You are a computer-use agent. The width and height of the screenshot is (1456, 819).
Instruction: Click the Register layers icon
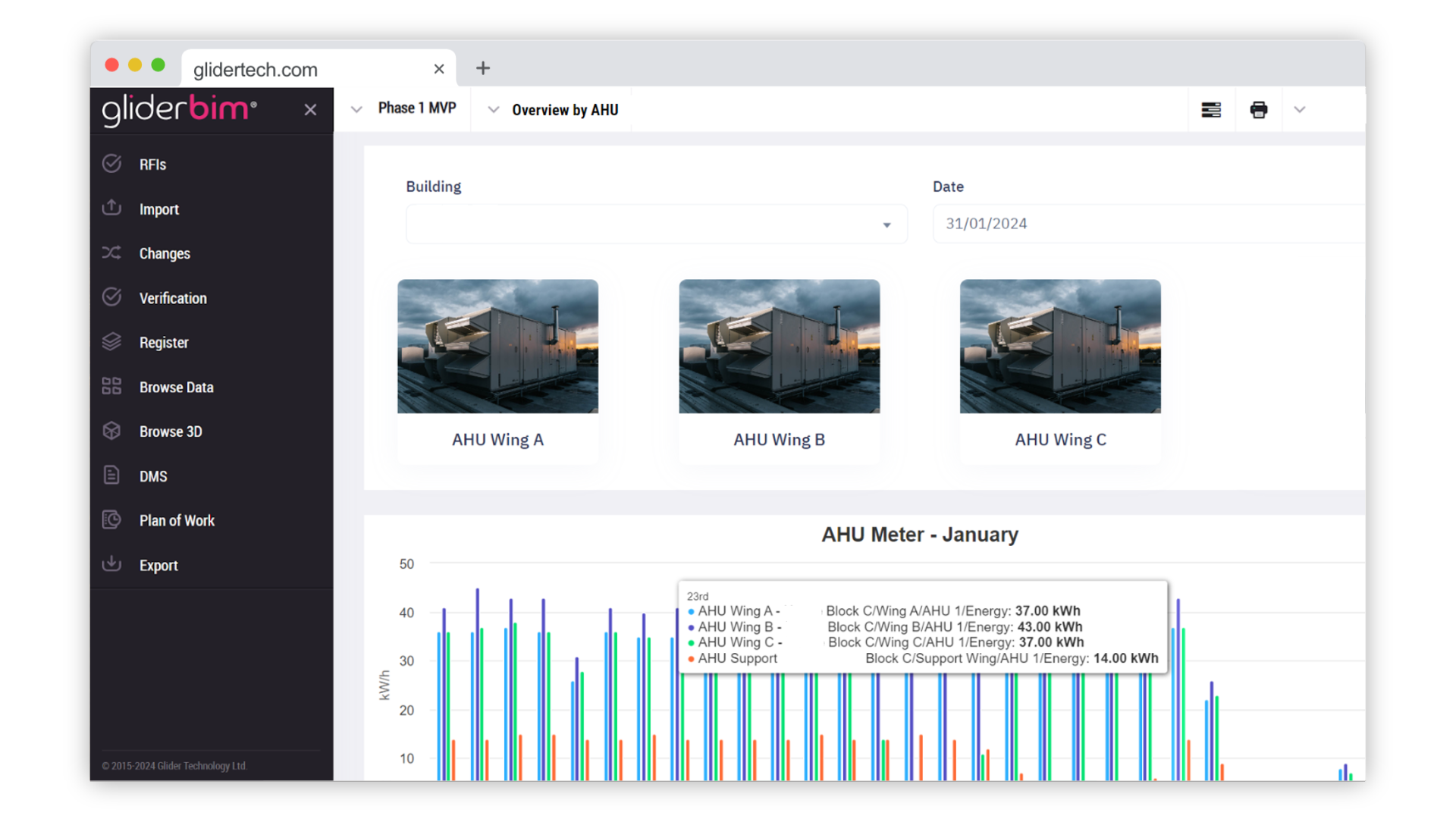pos(111,342)
